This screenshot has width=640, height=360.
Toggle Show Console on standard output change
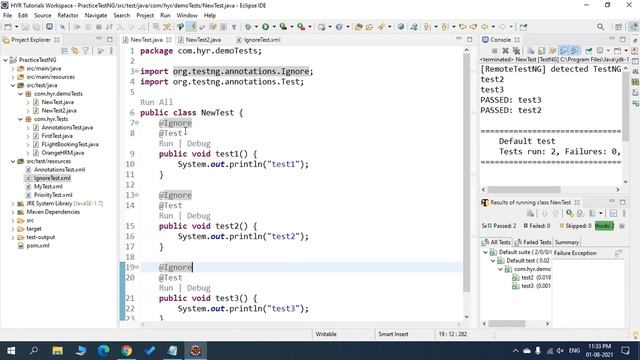pos(564,51)
